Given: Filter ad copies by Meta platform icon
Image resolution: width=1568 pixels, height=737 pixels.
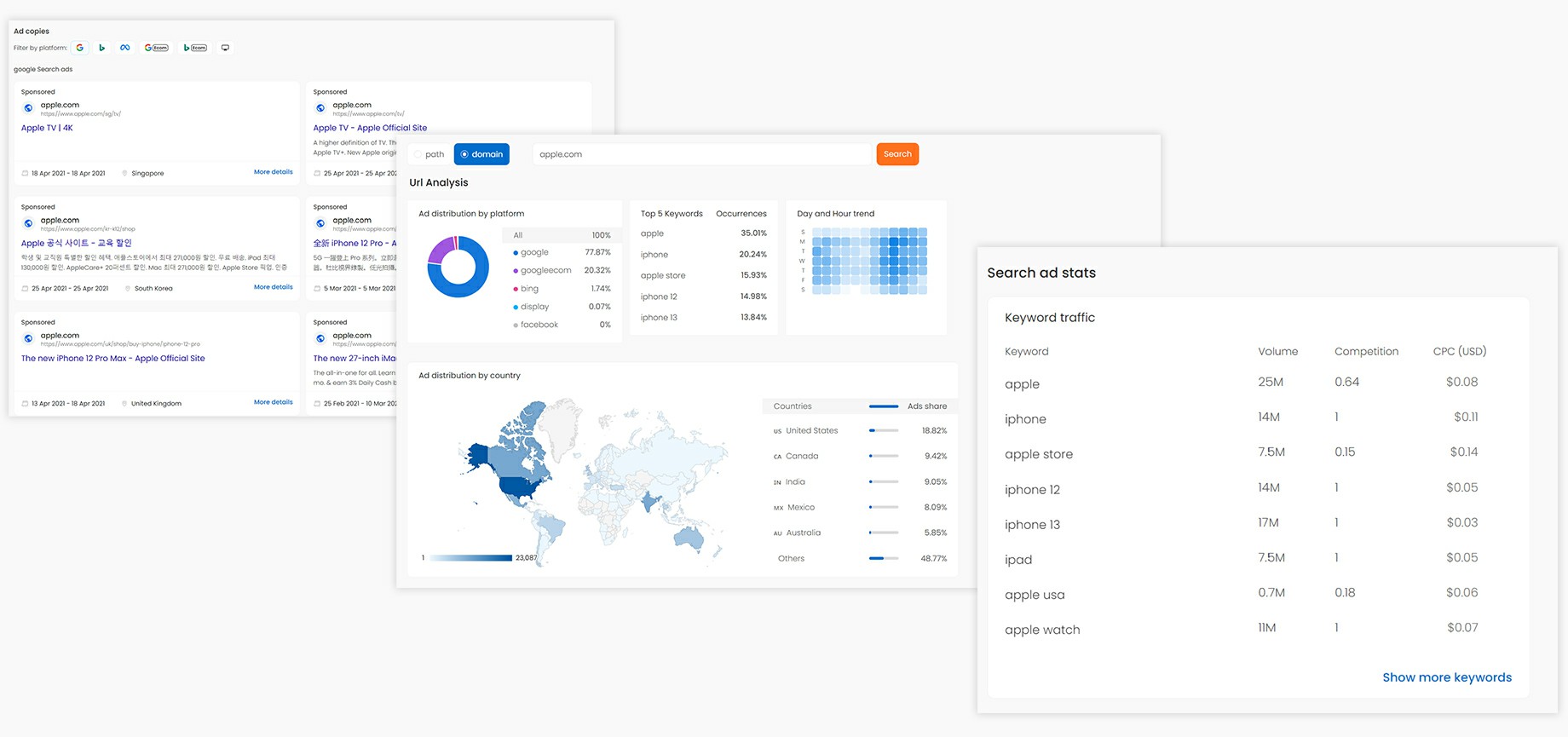Looking at the screenshot, I should [125, 48].
